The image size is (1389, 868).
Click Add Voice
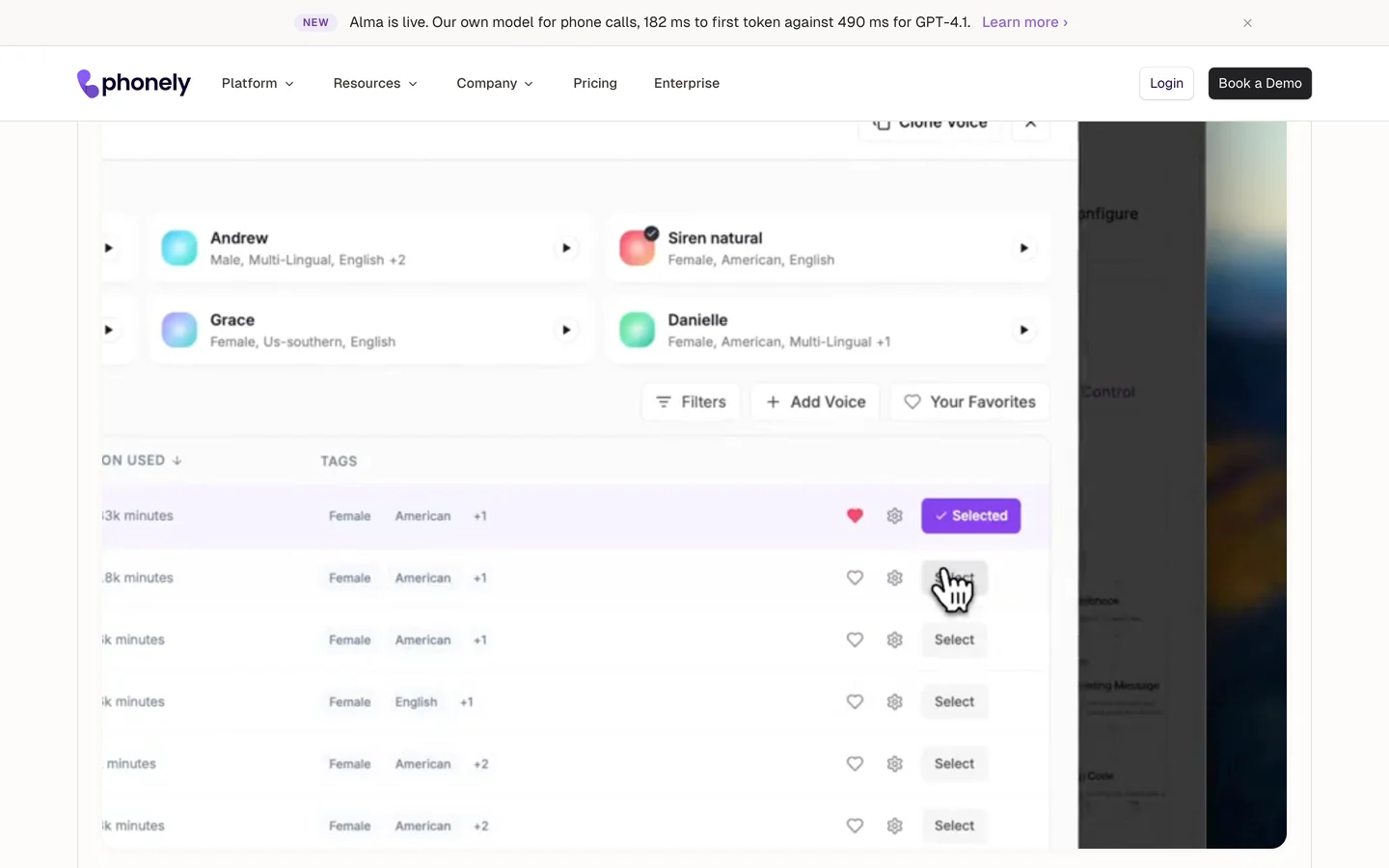pos(815,402)
